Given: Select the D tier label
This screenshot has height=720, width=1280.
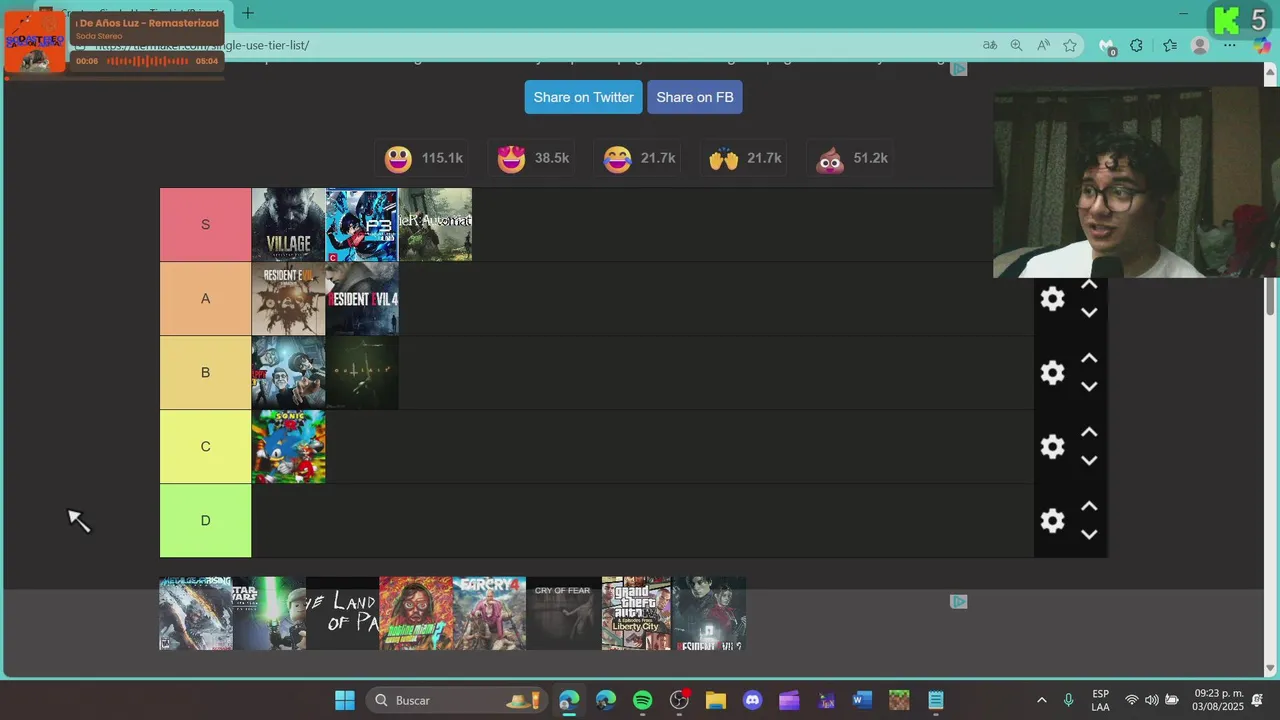Looking at the screenshot, I should click(205, 520).
